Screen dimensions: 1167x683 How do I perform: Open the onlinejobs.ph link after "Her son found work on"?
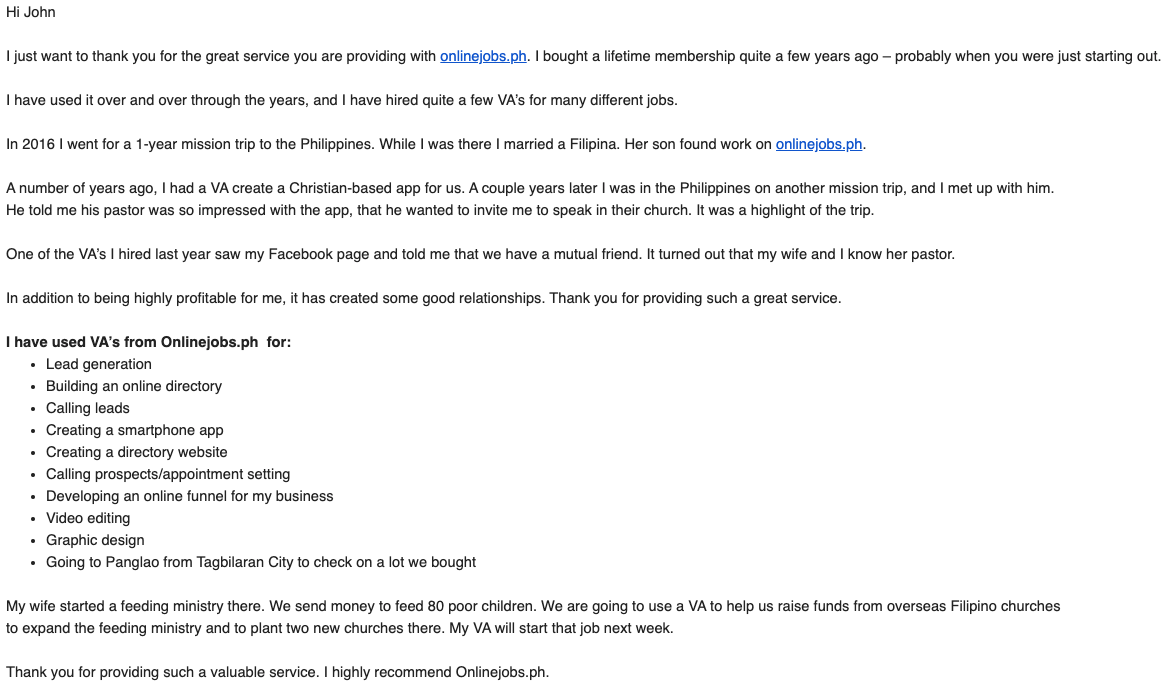(x=818, y=144)
